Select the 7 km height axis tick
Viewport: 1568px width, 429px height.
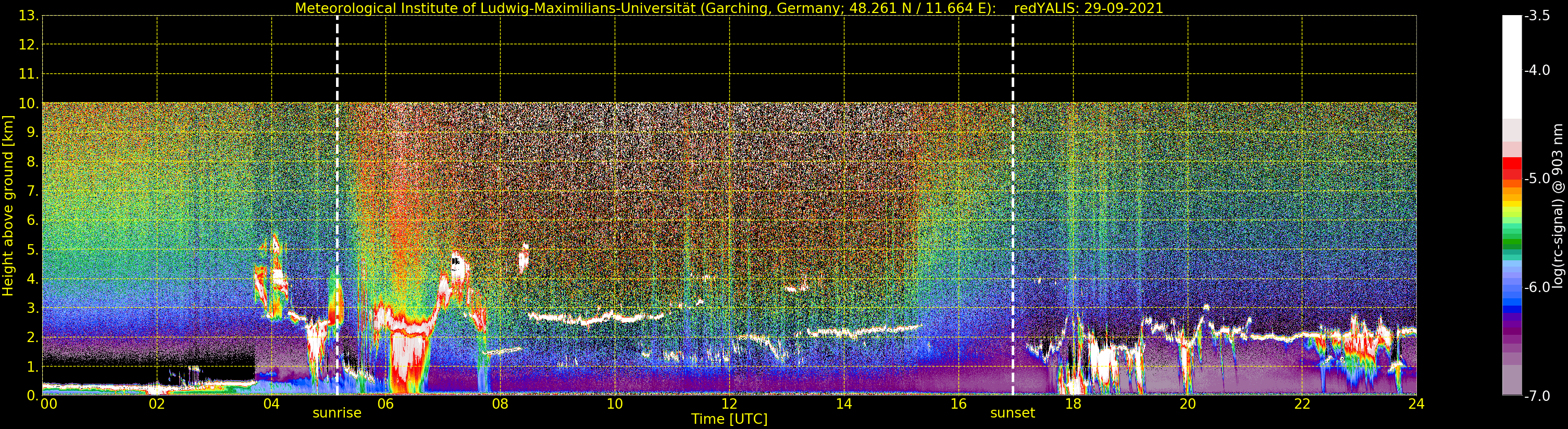click(x=32, y=191)
